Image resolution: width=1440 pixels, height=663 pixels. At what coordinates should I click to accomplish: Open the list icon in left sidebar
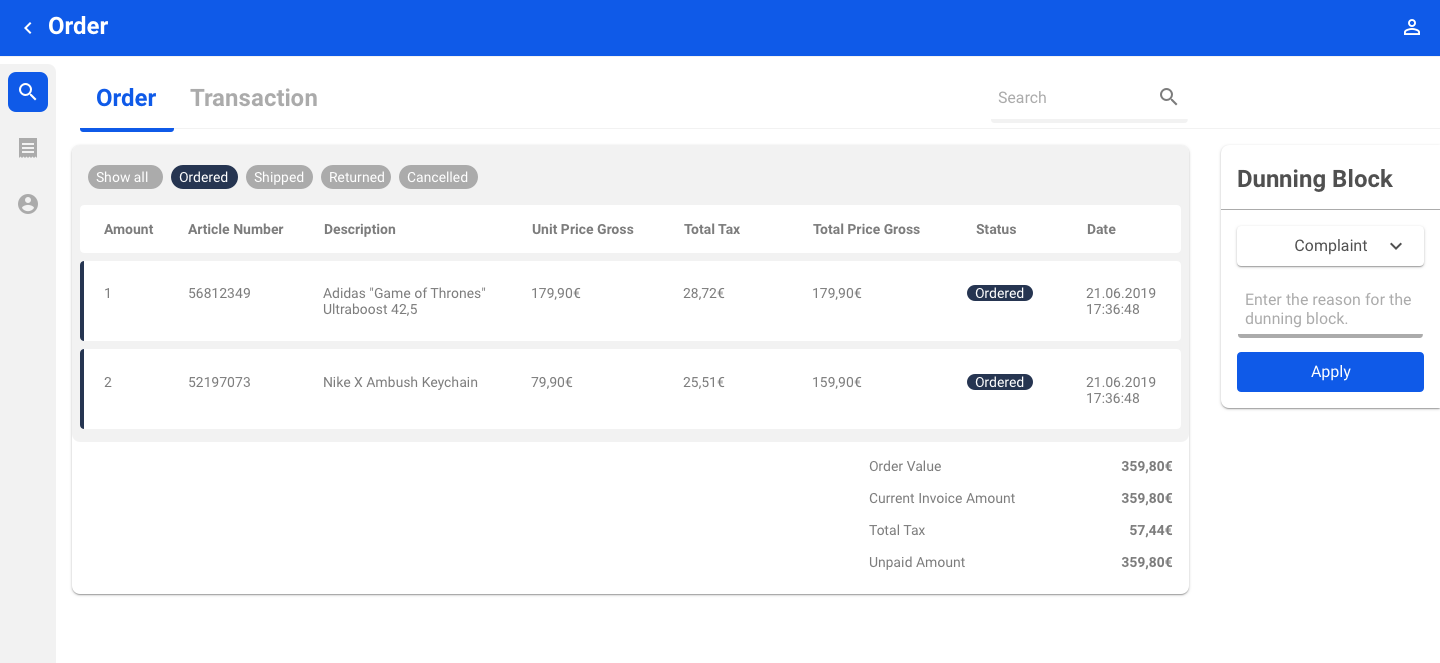[x=28, y=148]
